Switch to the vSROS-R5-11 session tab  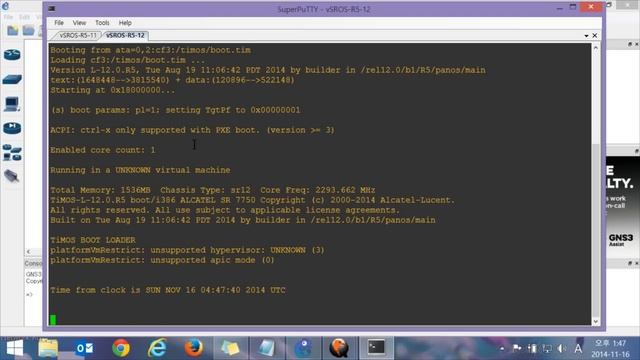[77, 36]
